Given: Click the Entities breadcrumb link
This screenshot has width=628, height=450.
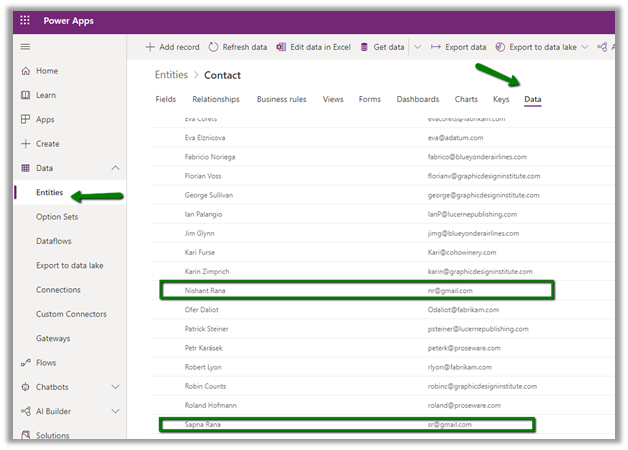Looking at the screenshot, I should pyautogui.click(x=171, y=75).
